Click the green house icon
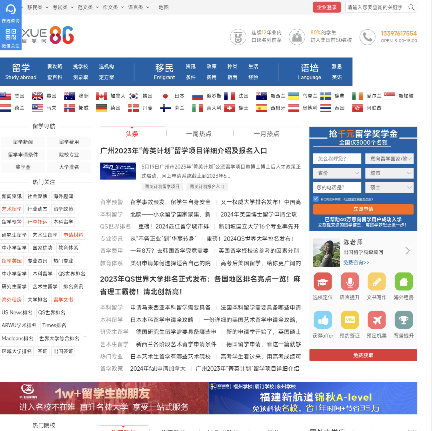 tap(404, 282)
